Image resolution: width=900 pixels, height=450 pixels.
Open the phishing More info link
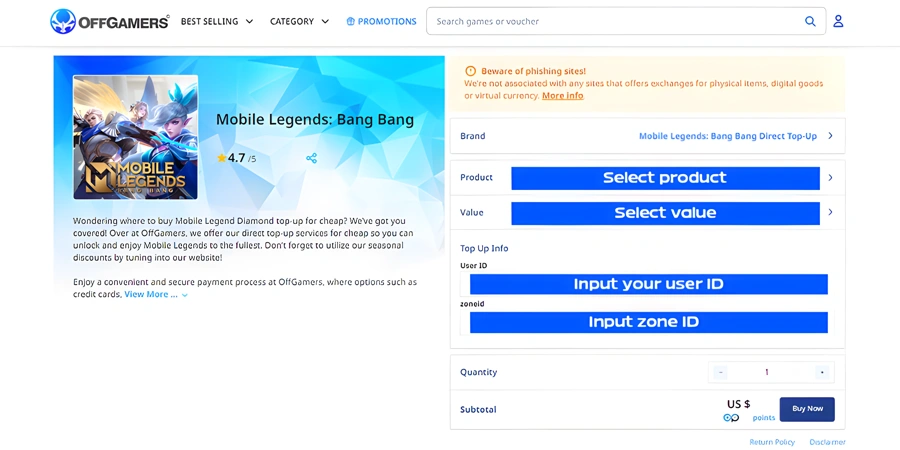[562, 96]
